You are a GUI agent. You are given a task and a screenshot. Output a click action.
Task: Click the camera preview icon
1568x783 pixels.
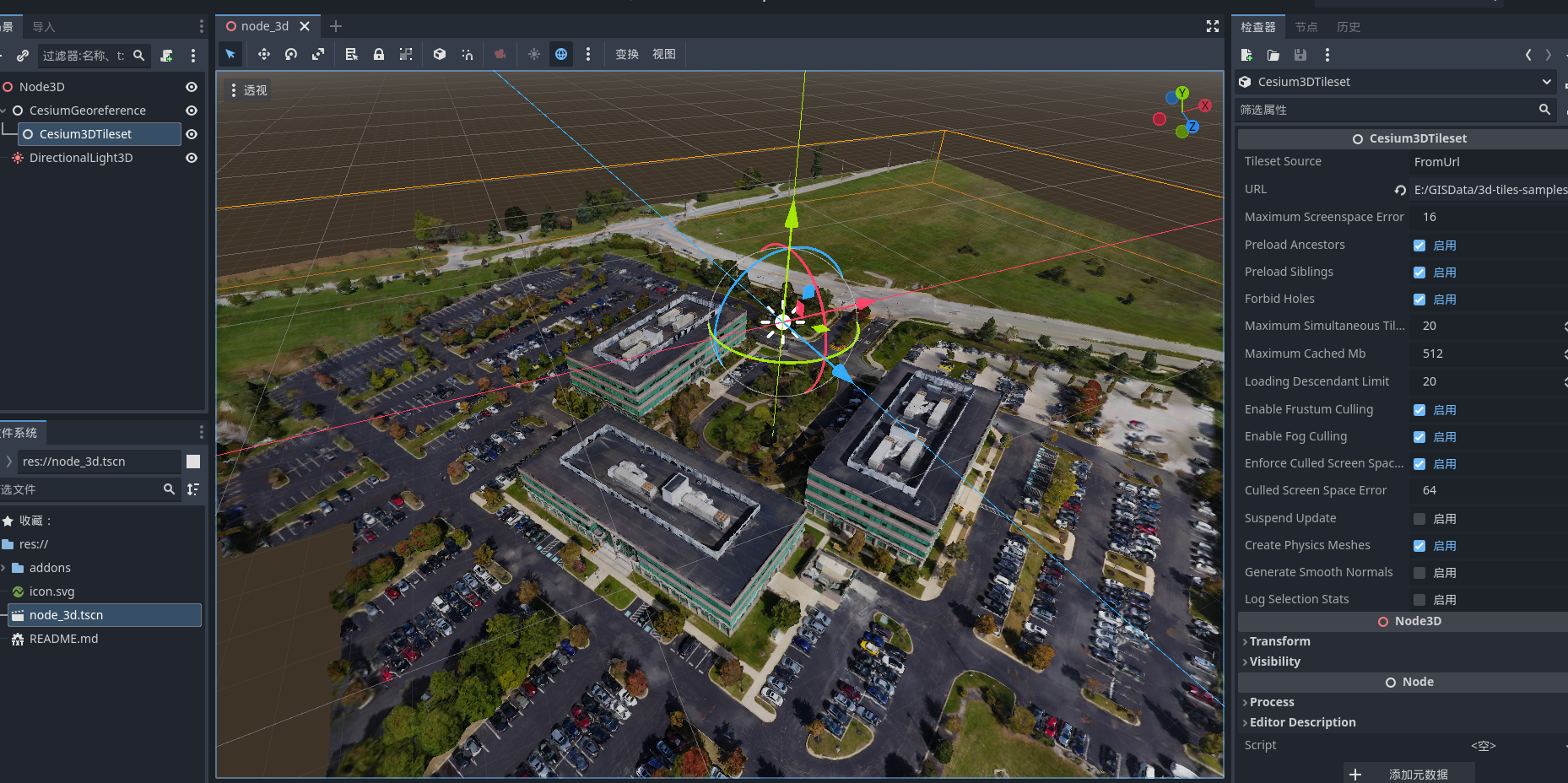(500, 54)
